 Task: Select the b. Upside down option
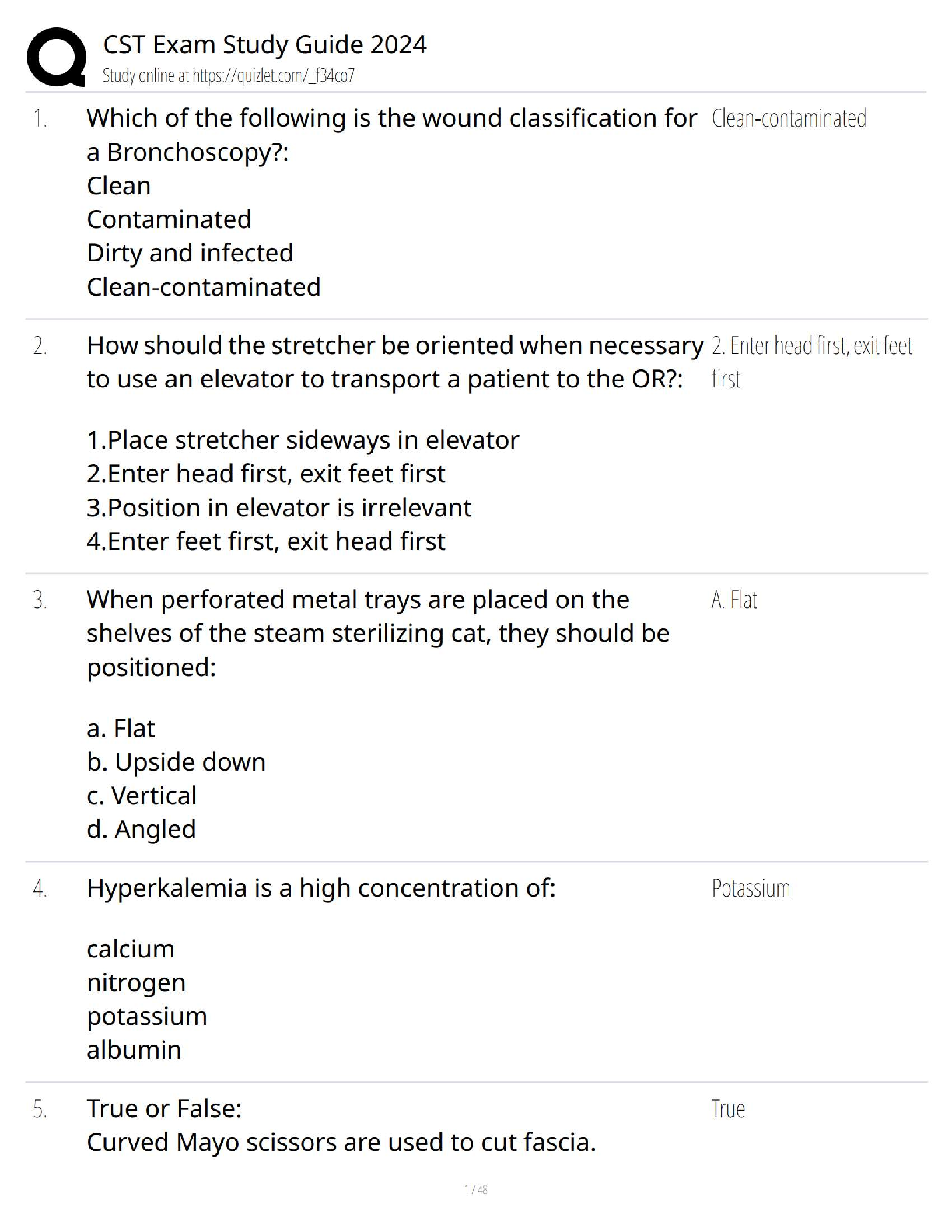(x=176, y=762)
